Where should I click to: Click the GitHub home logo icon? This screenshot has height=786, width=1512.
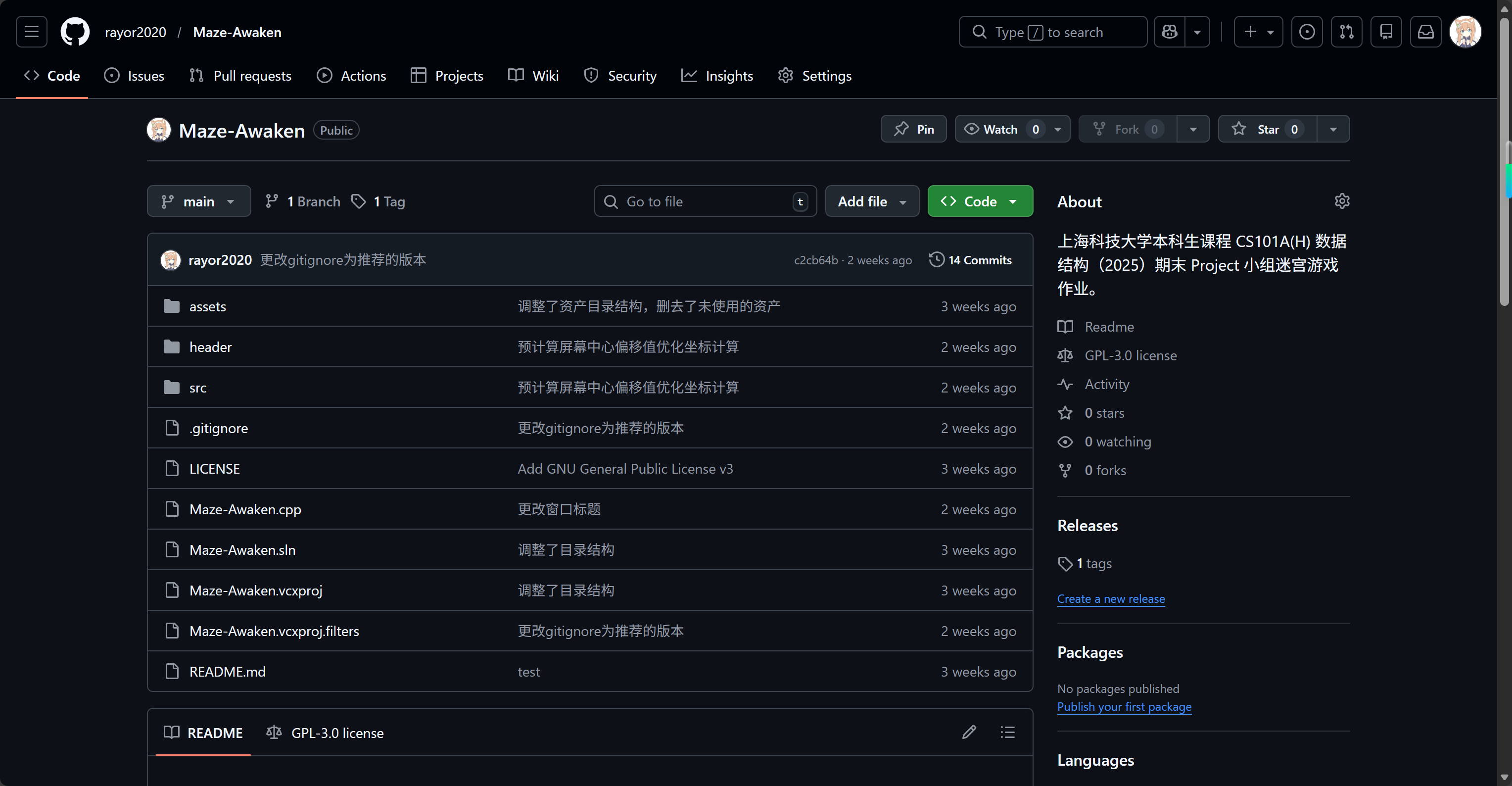(x=75, y=32)
